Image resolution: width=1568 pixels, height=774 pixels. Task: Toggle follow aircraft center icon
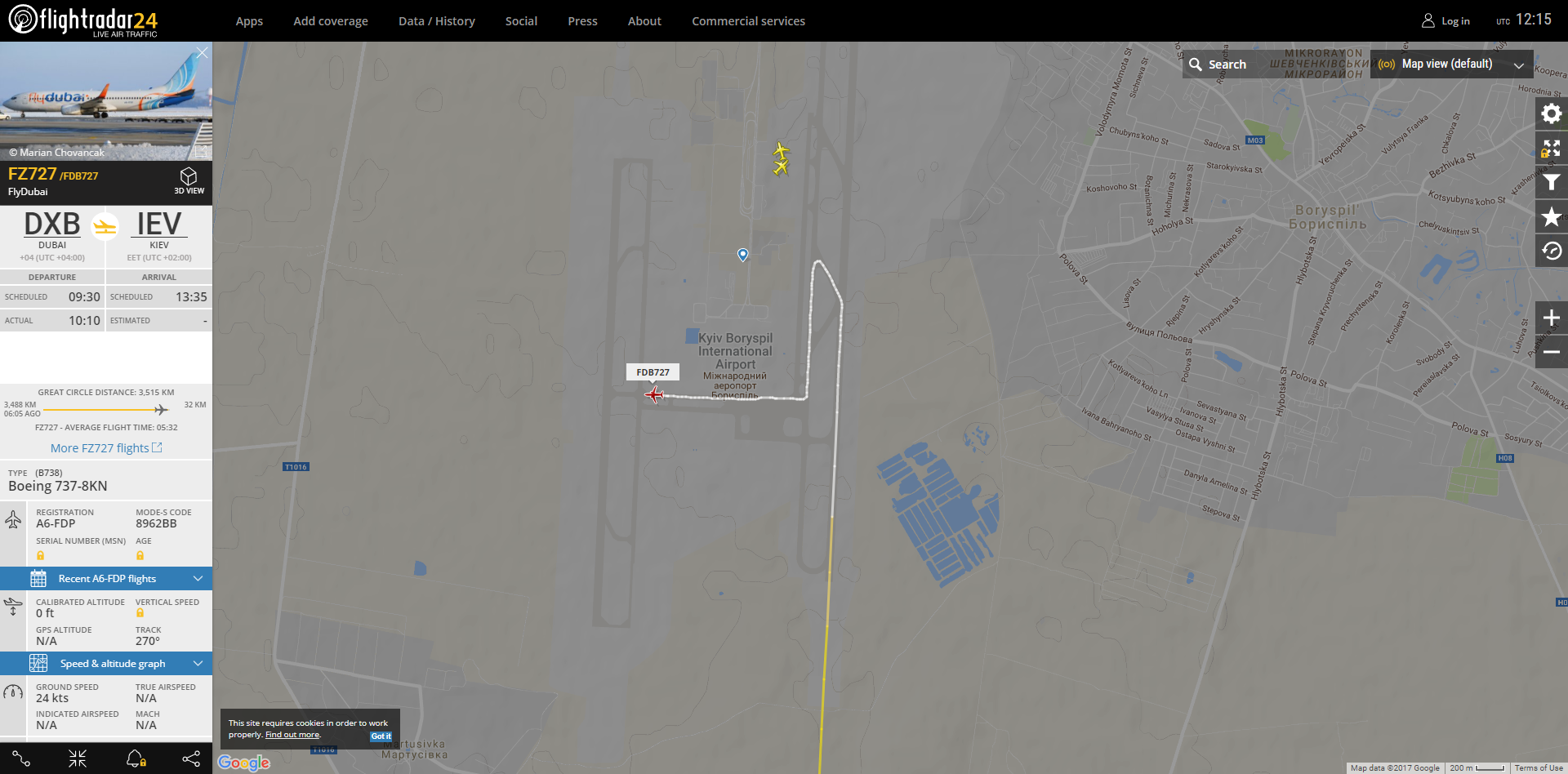point(78,759)
